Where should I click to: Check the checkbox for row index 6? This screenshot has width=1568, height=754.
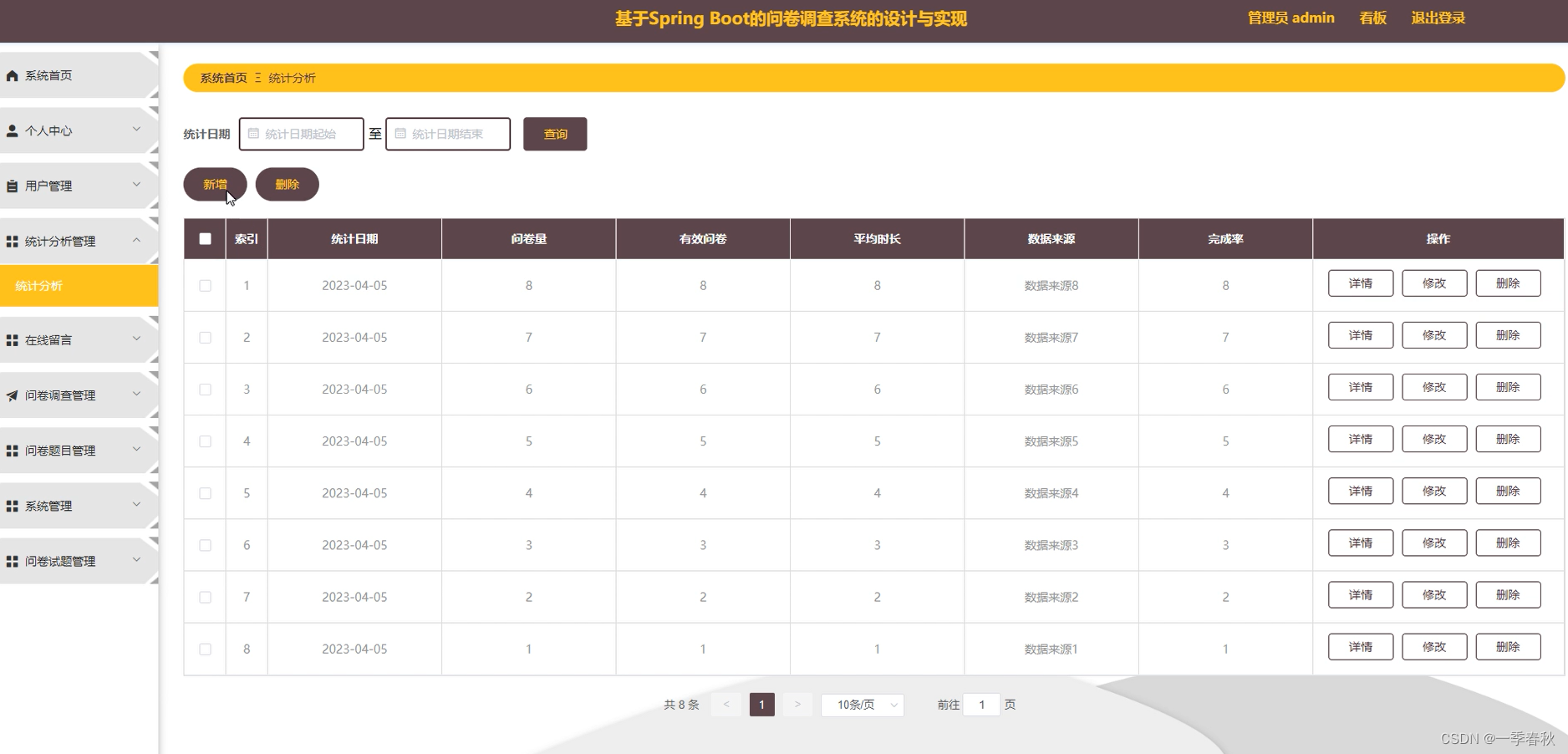pyautogui.click(x=205, y=545)
